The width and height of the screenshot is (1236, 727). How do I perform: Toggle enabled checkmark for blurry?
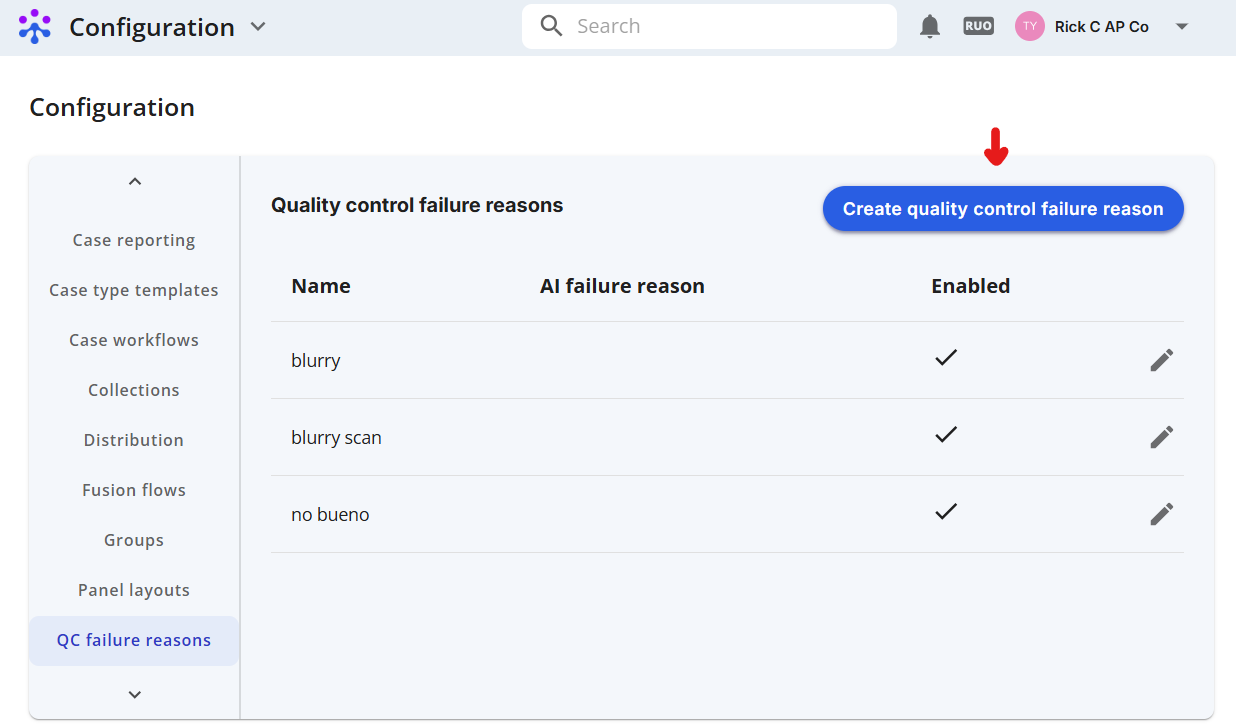946,357
